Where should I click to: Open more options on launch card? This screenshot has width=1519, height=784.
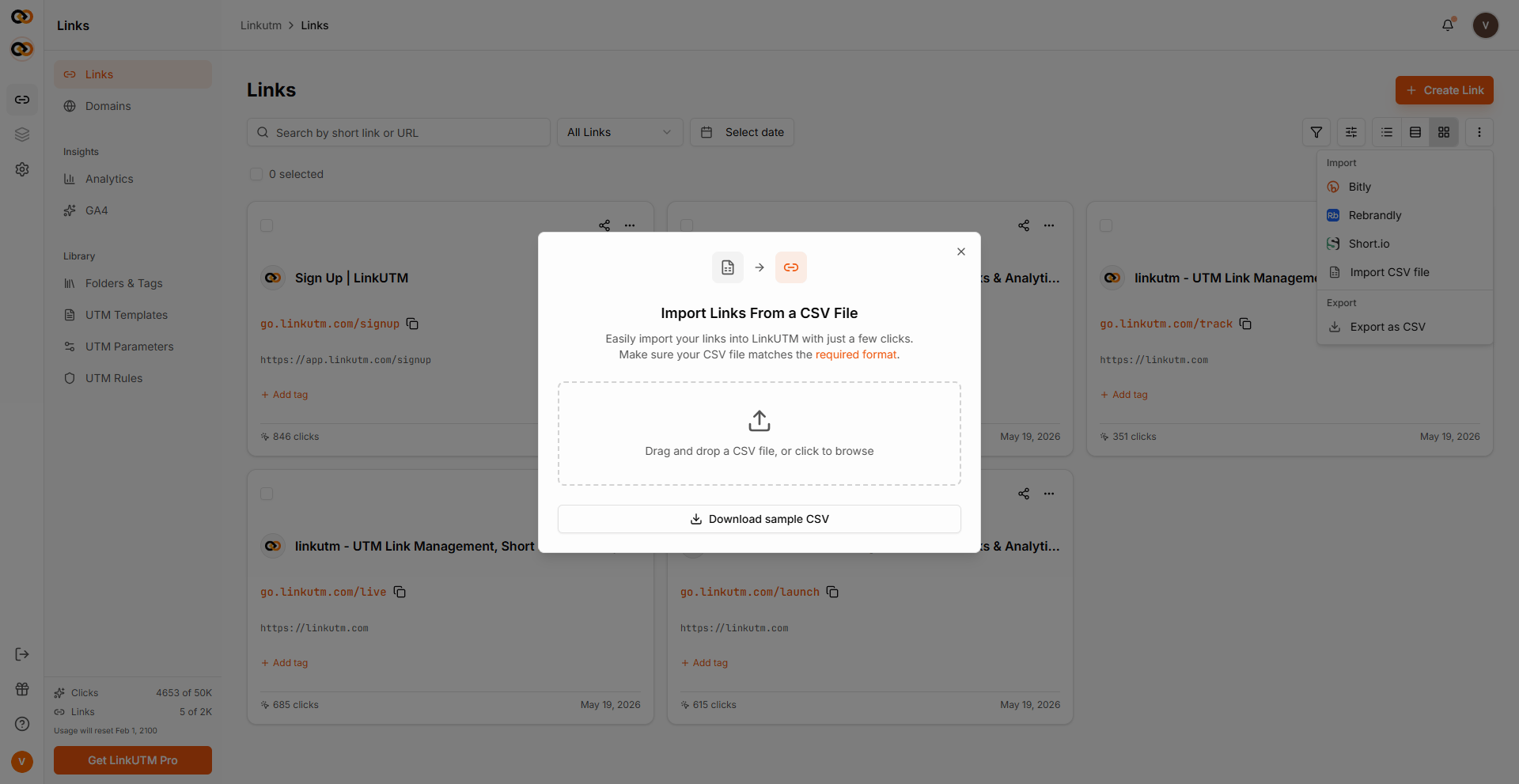(x=1049, y=494)
